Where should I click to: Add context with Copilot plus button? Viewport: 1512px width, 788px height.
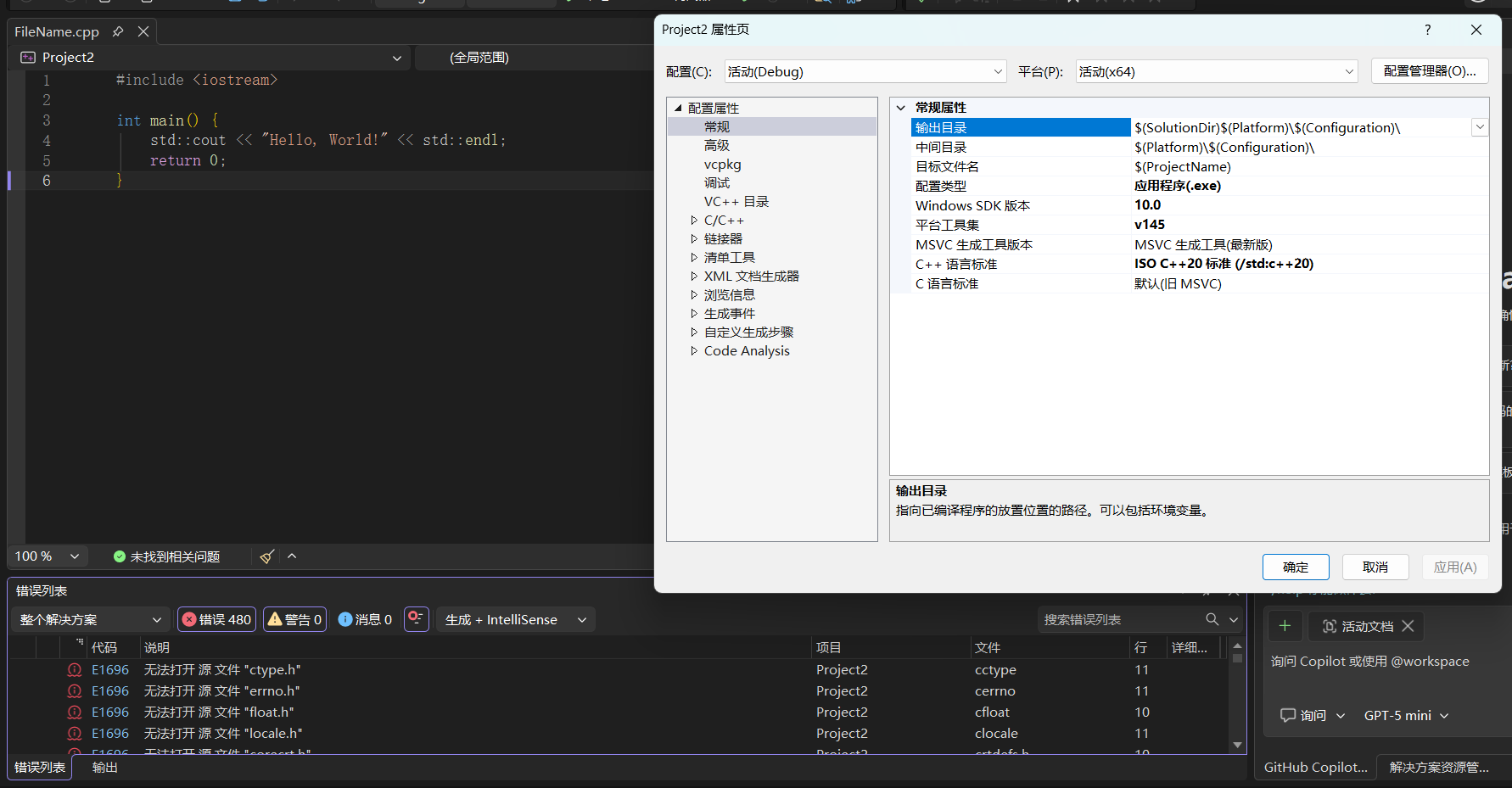(1285, 626)
